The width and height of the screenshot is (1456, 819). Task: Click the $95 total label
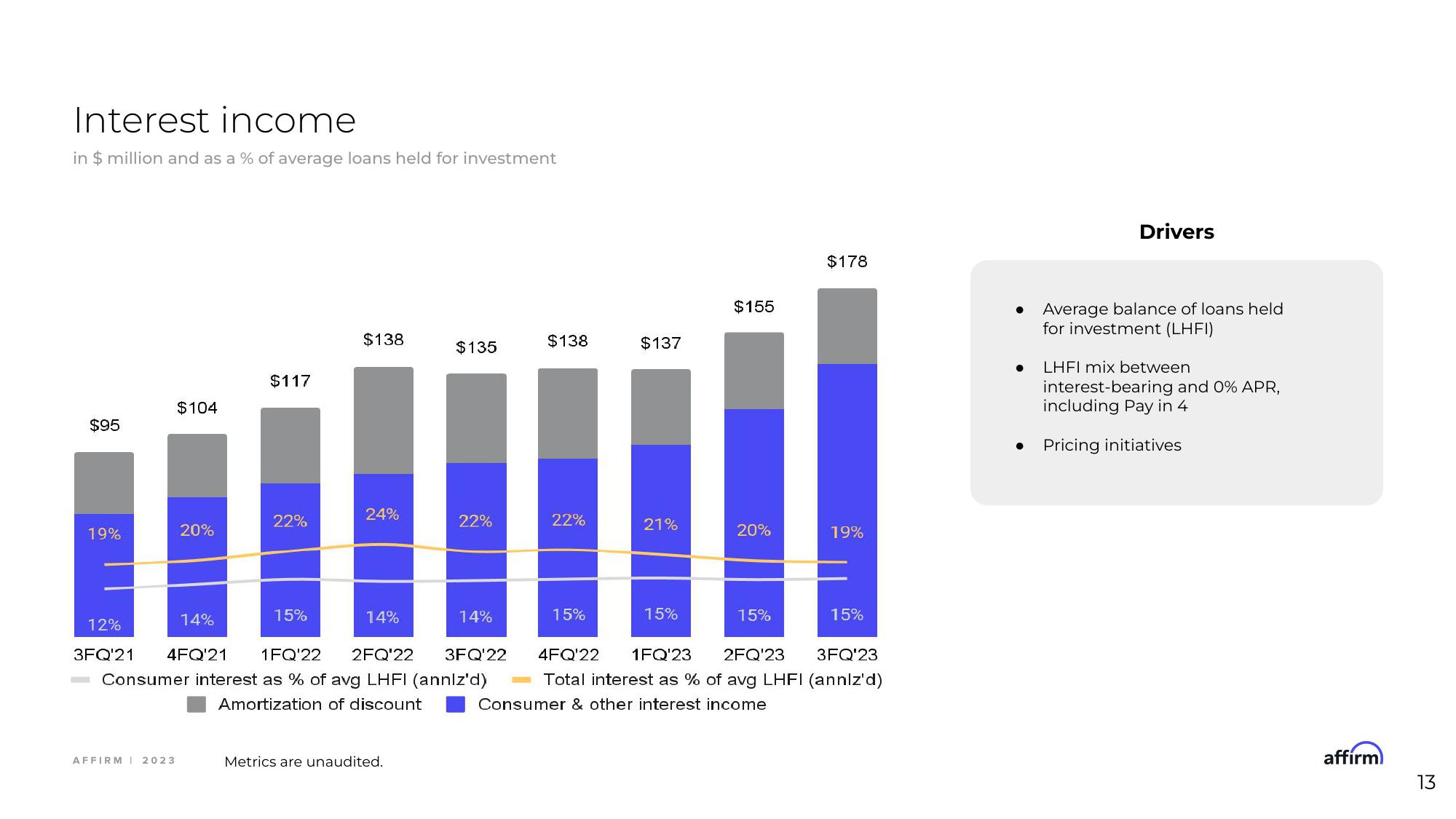(x=104, y=425)
